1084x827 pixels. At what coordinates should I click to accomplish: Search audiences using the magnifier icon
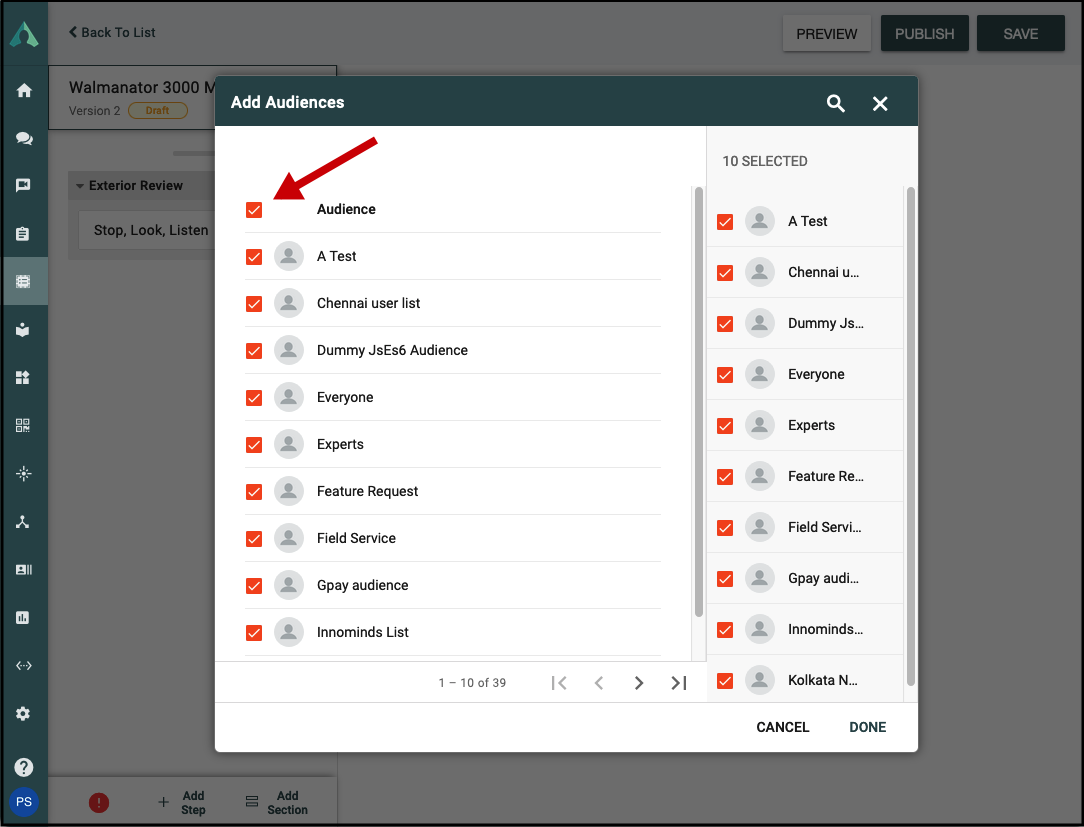pos(836,104)
